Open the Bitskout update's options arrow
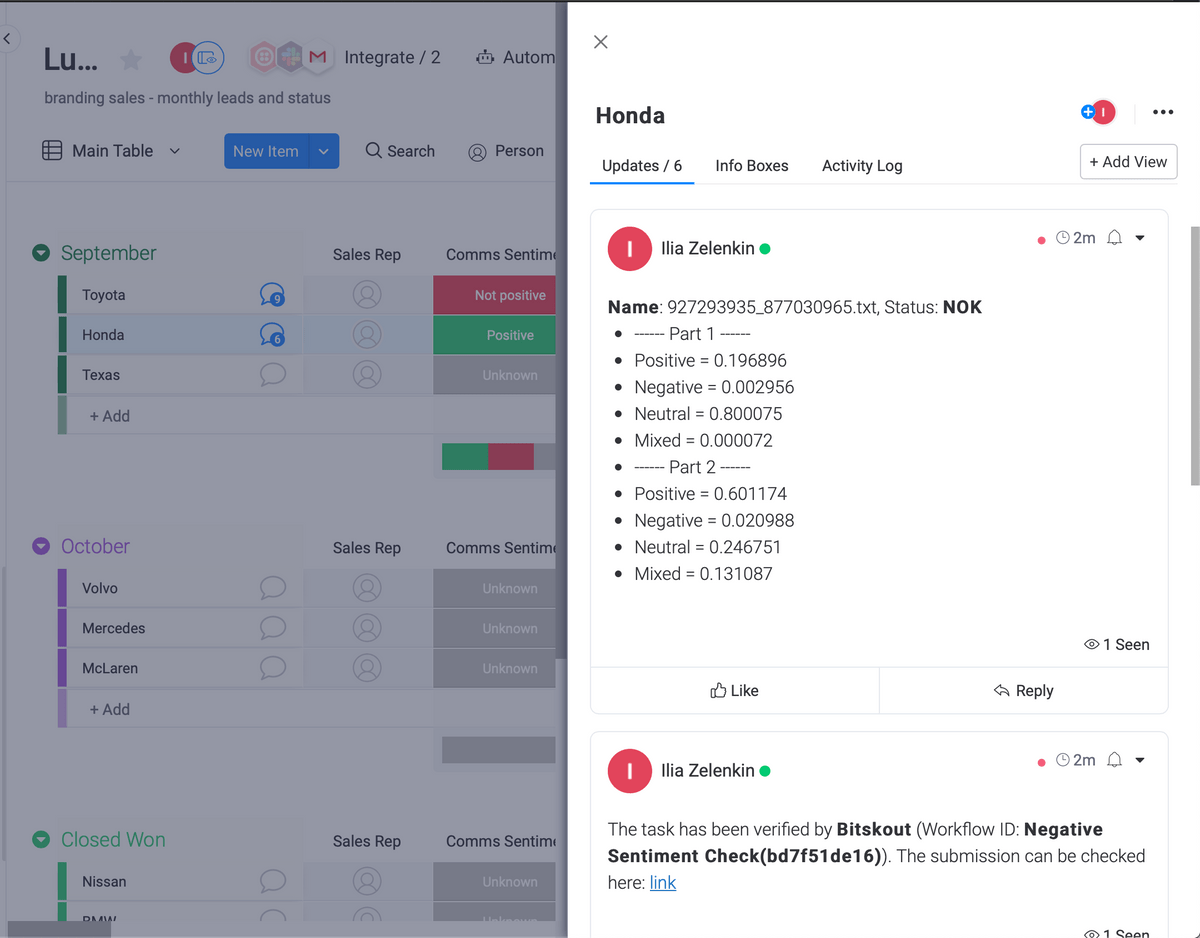The width and height of the screenshot is (1200, 938). pyautogui.click(x=1140, y=760)
